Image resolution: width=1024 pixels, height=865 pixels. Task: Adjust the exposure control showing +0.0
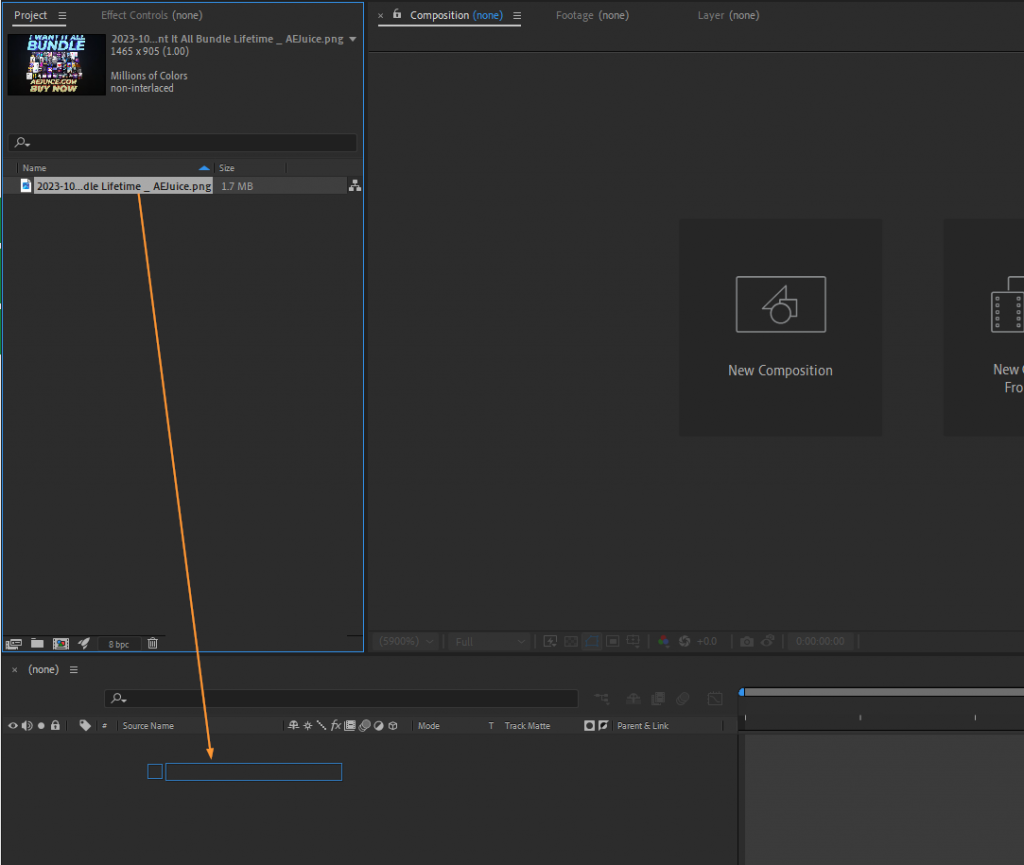click(x=706, y=641)
